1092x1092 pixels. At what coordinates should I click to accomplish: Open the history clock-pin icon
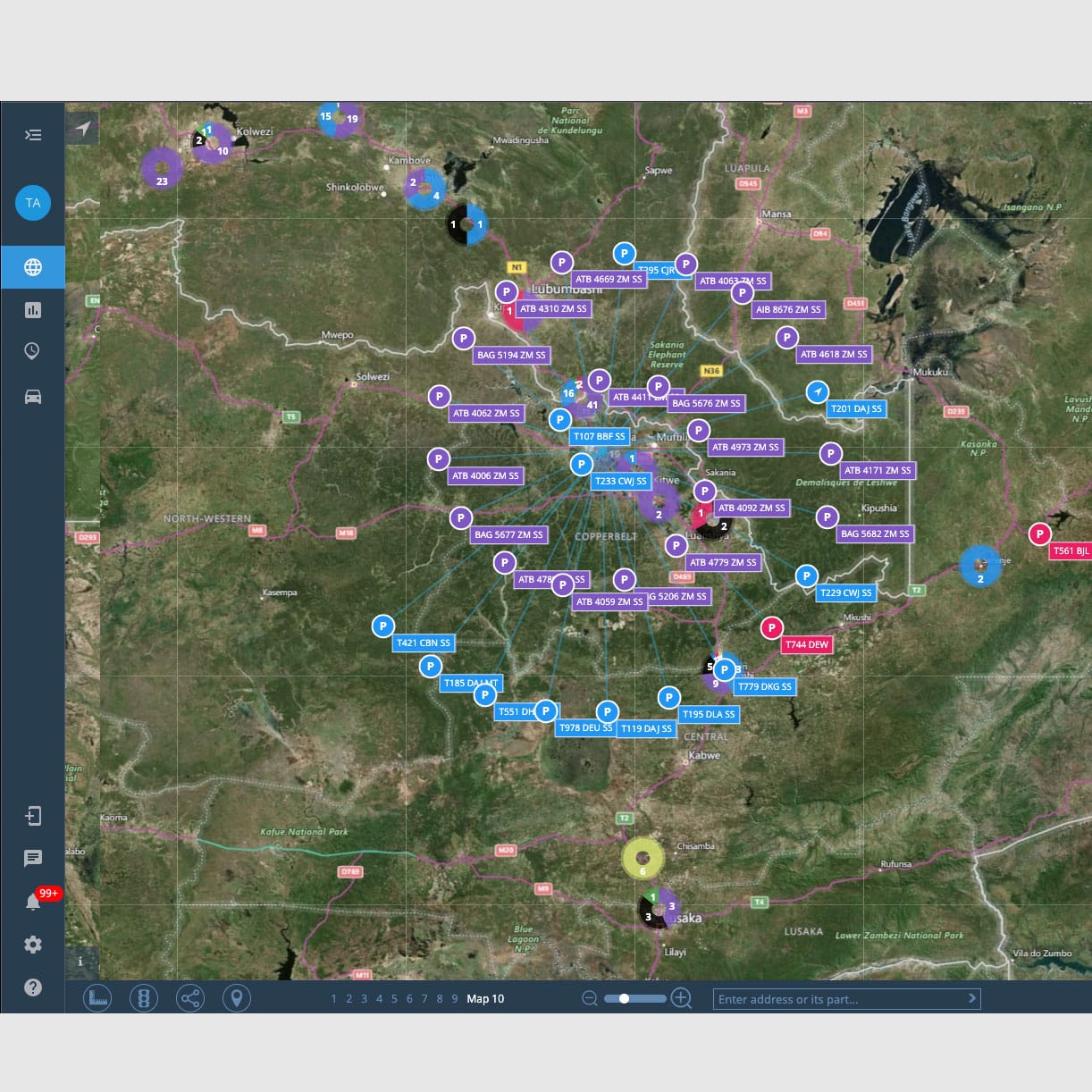tap(33, 351)
